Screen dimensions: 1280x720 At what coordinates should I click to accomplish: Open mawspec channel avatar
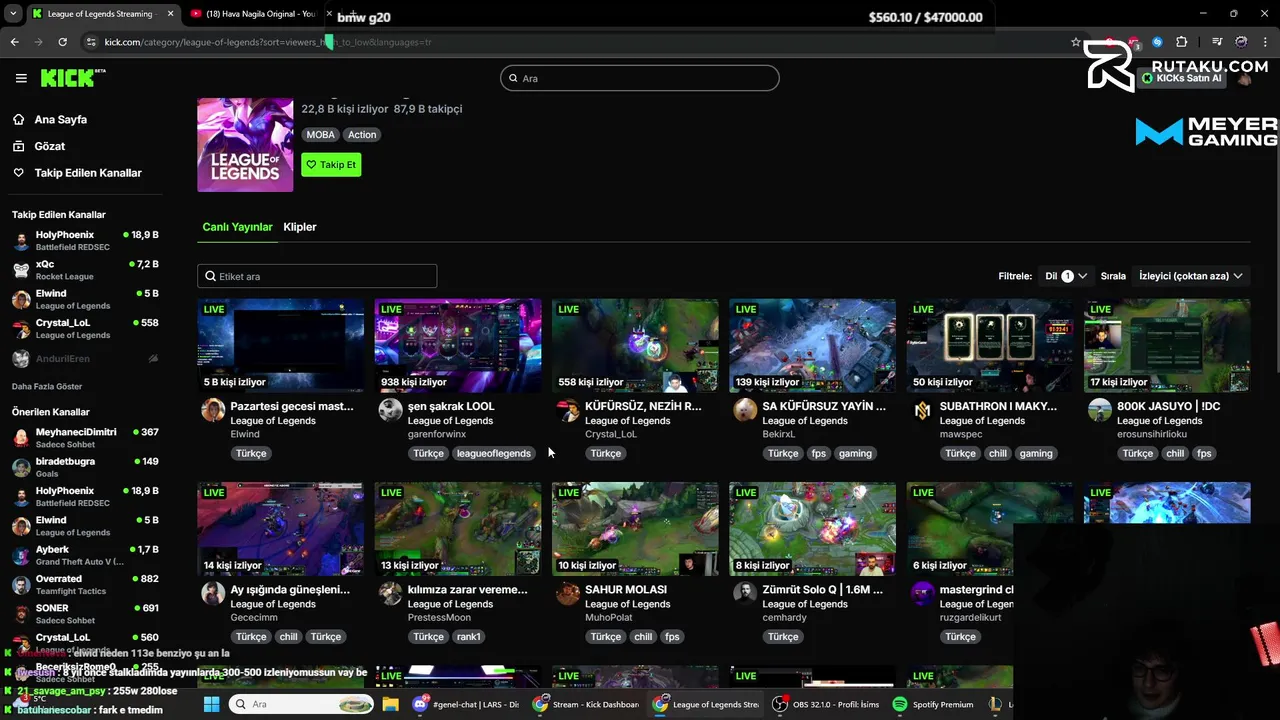coord(922,410)
